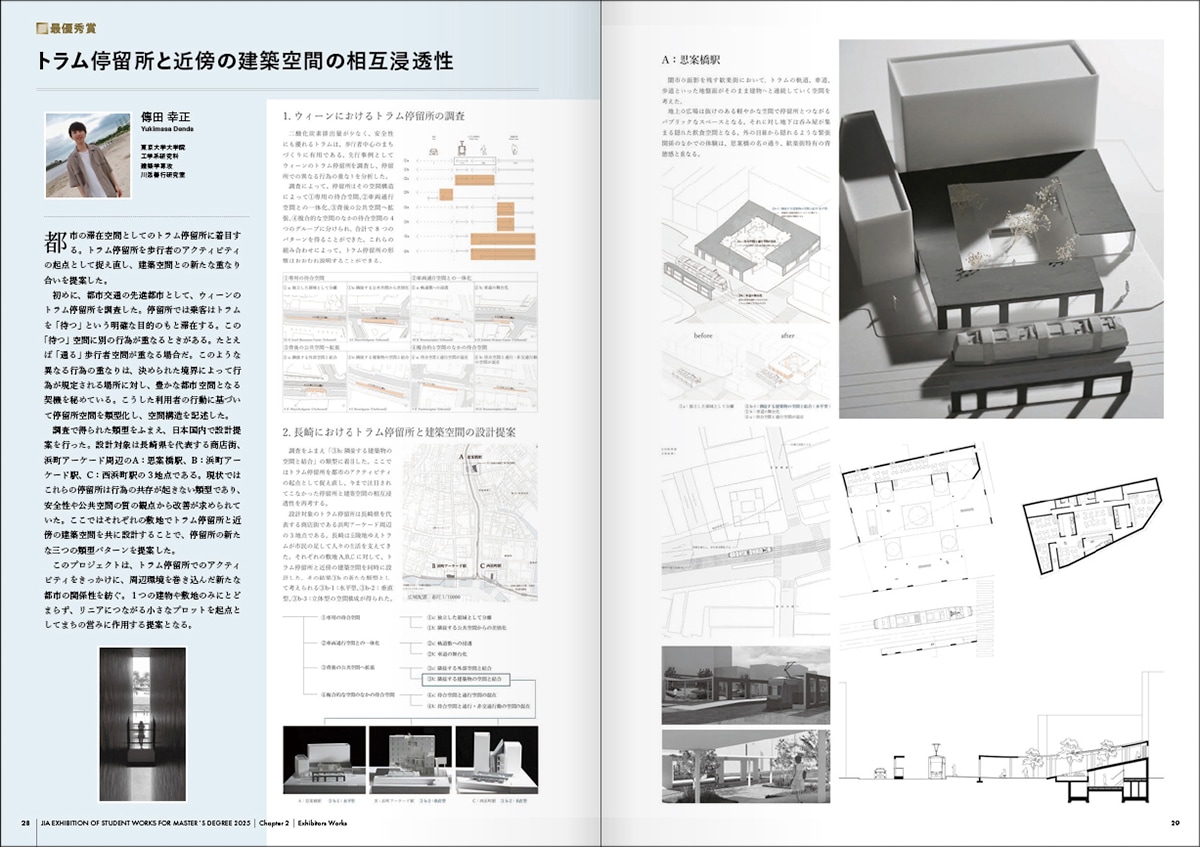Open the author portrait photo
The height and width of the screenshot is (847, 1200).
point(84,155)
